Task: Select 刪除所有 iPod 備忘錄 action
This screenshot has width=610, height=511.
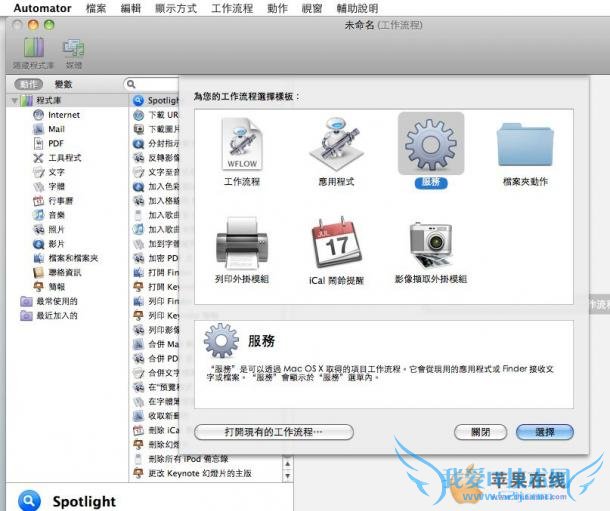Action: 181,459
